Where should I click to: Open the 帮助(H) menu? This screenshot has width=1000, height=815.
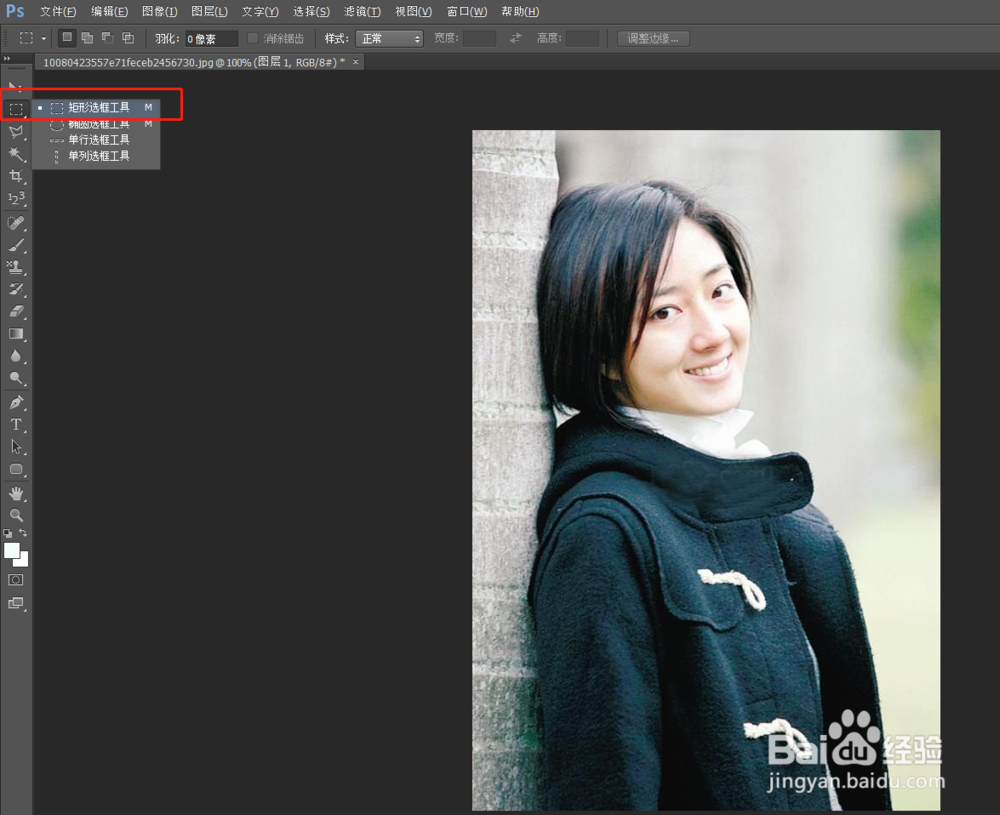[520, 11]
